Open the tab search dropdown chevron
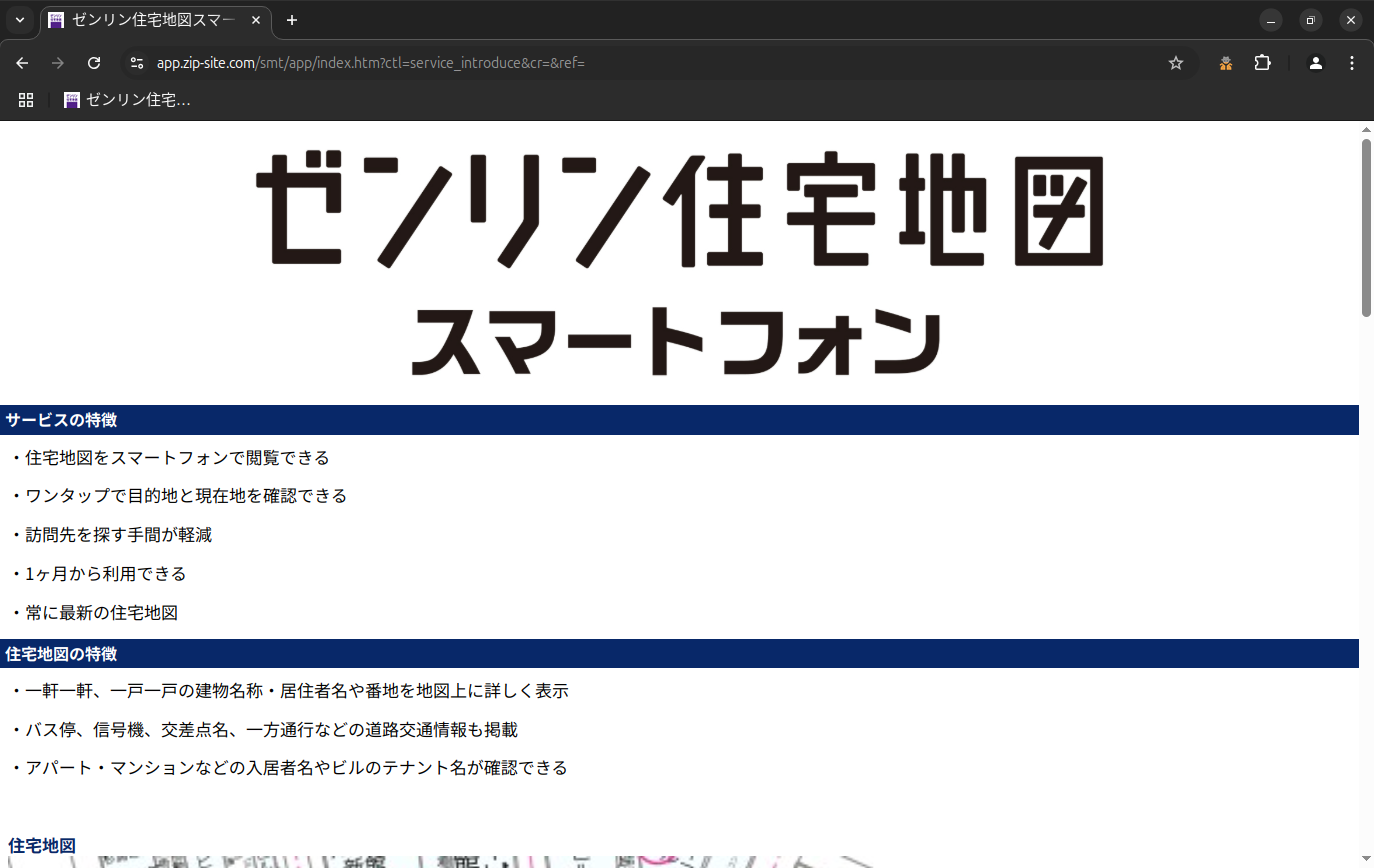The image size is (1374, 868). click(19, 20)
